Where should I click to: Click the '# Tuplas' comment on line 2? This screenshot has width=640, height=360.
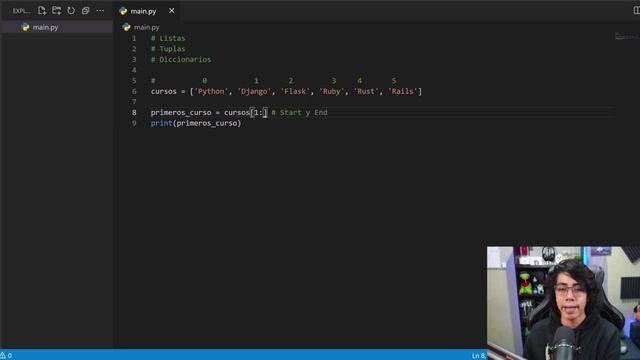tap(168, 49)
